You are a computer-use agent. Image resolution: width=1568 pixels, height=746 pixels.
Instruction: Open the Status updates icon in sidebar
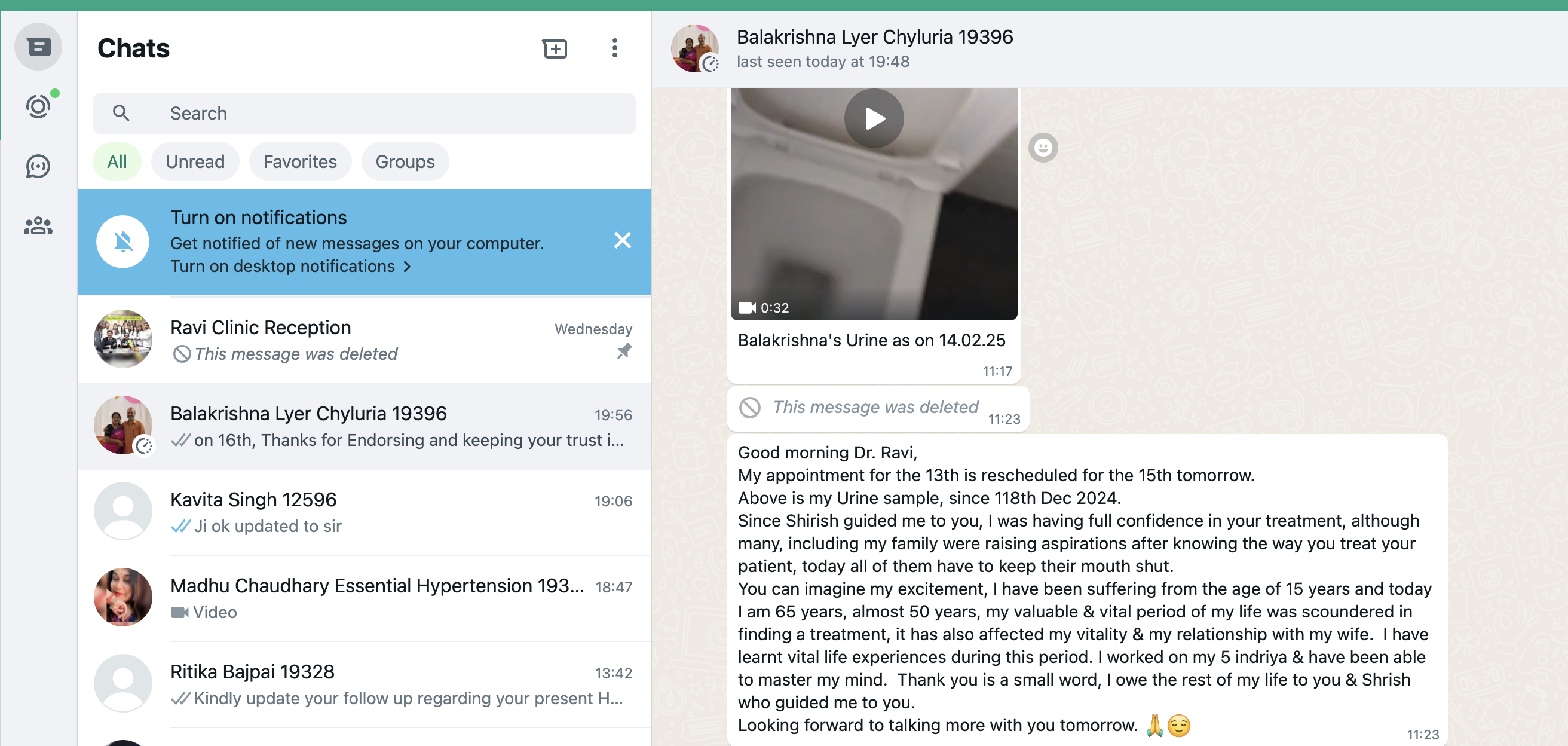[38, 106]
